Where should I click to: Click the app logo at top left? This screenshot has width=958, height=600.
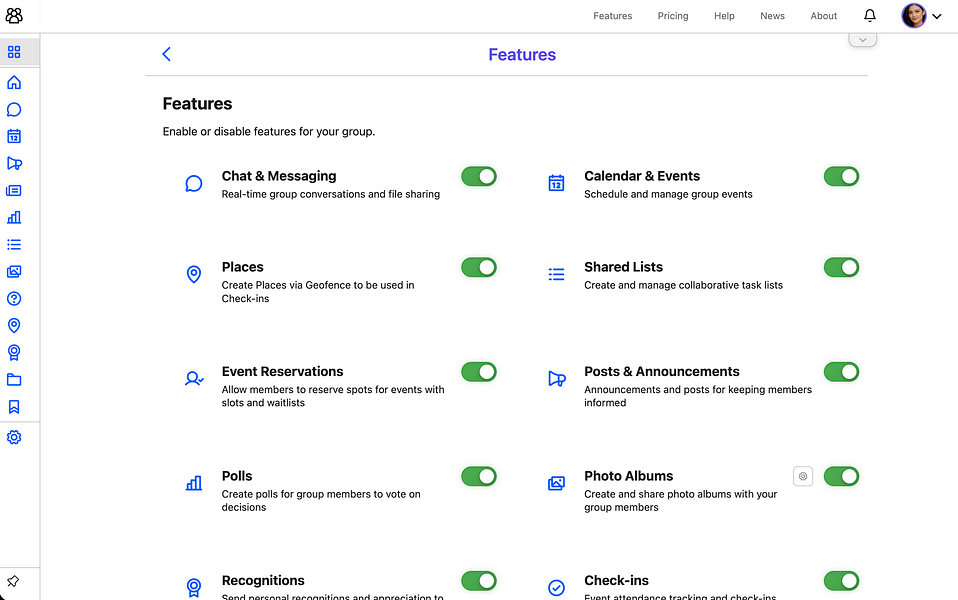[14, 16]
